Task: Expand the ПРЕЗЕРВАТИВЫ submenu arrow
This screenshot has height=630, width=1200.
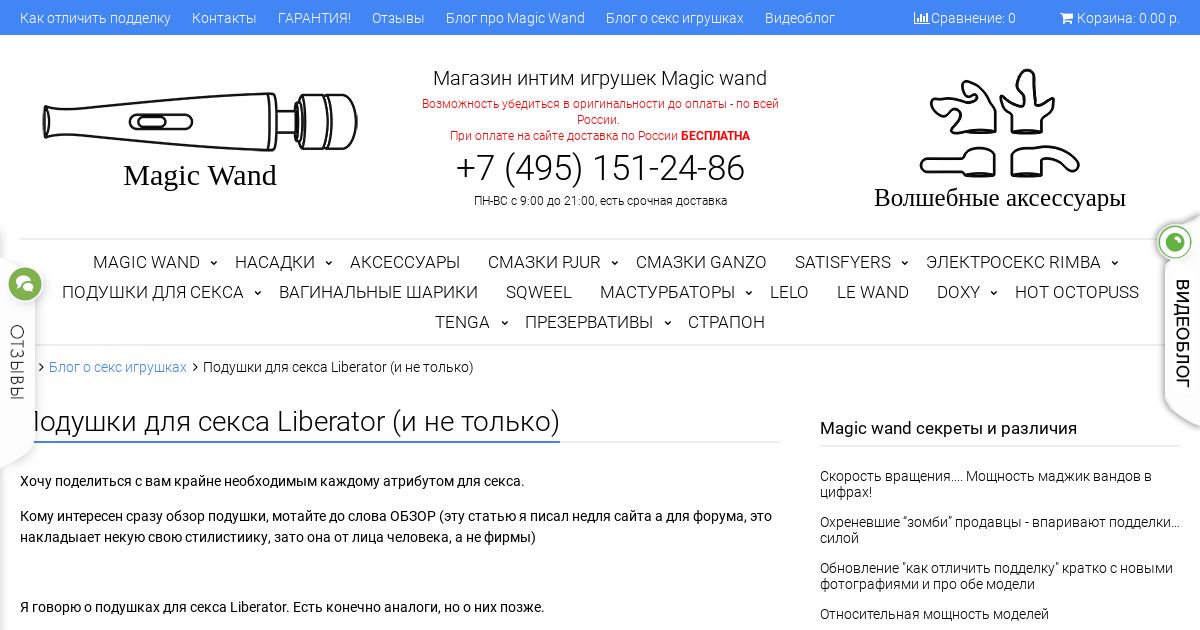Action: 666,323
